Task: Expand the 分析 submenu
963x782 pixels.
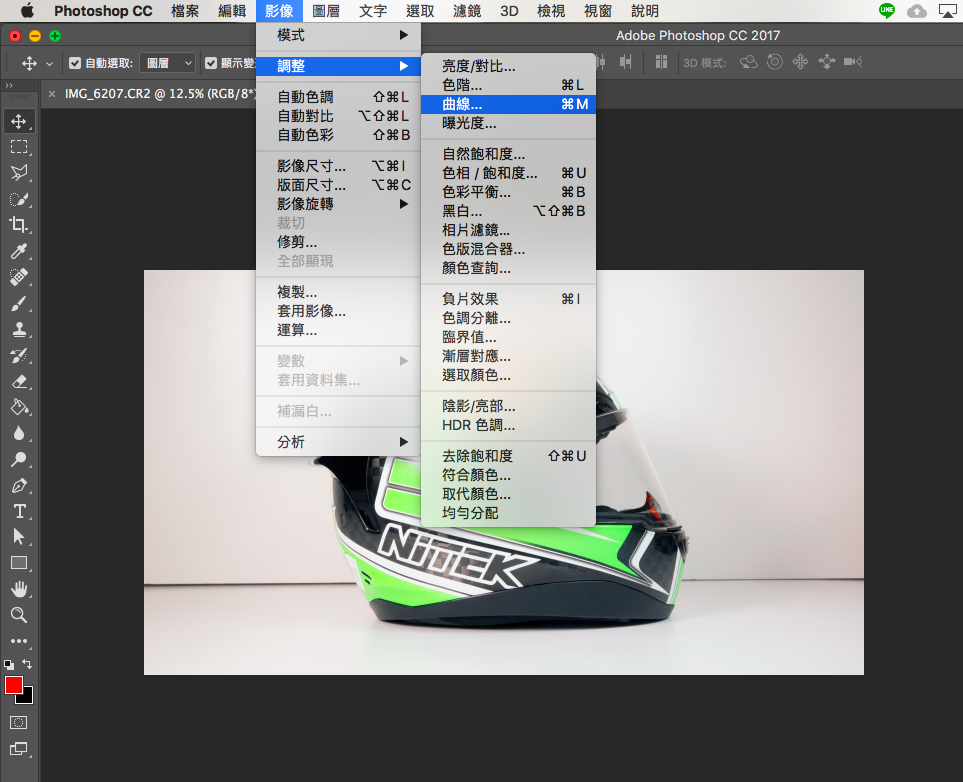Action: point(338,441)
